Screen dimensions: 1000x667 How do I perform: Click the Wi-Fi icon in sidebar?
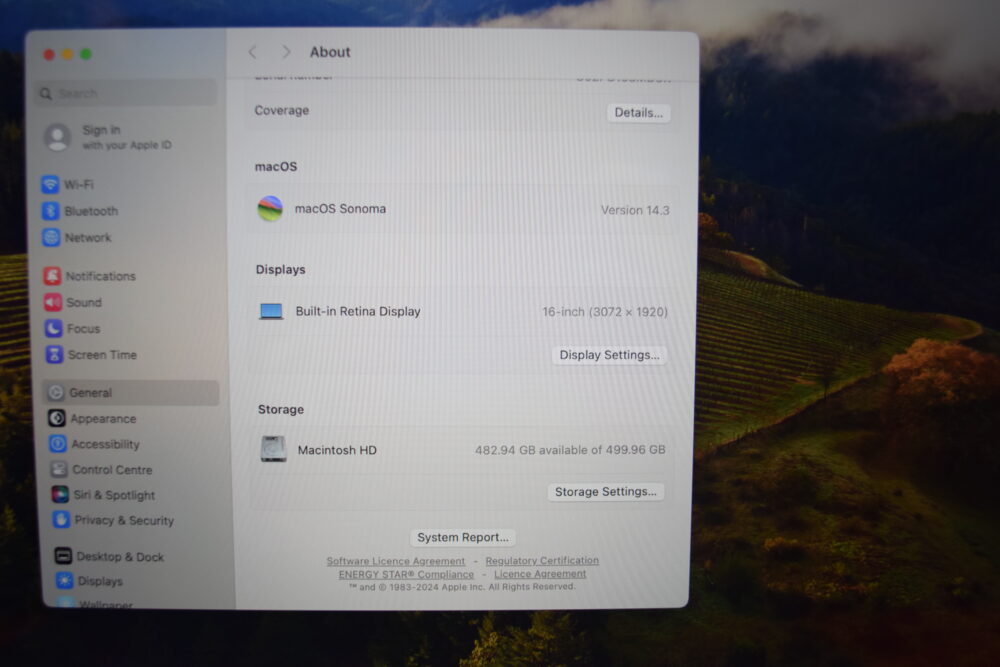pyautogui.click(x=50, y=184)
